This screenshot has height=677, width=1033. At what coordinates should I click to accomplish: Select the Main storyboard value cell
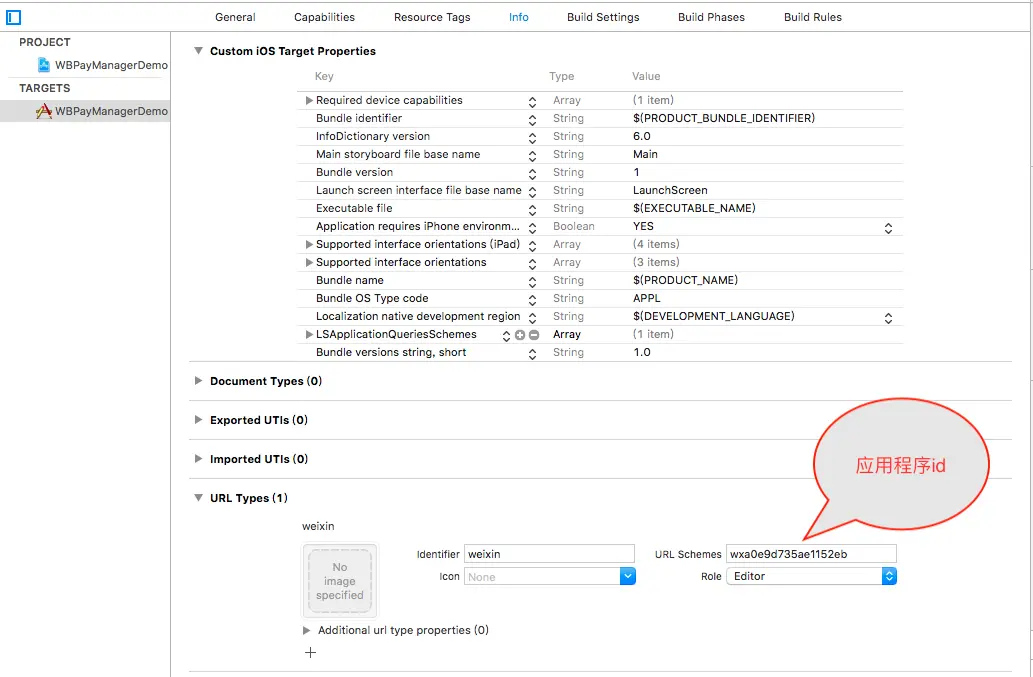click(x=645, y=154)
